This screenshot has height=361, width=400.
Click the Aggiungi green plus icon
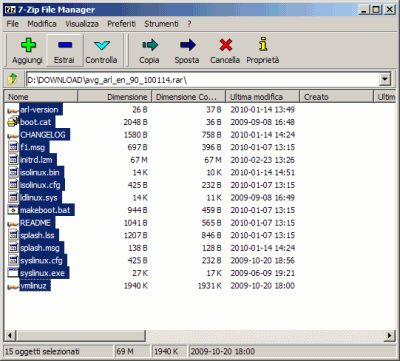[x=28, y=45]
